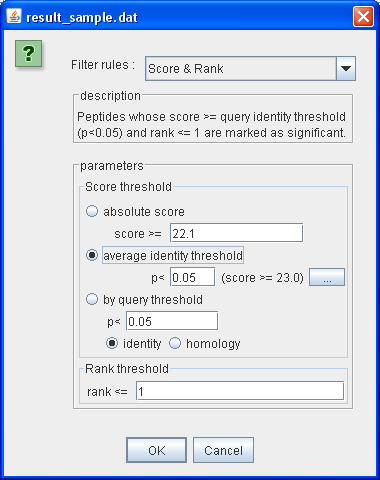Choose the homology radio button
Screen dimensions: 380x480
[x=175, y=343]
